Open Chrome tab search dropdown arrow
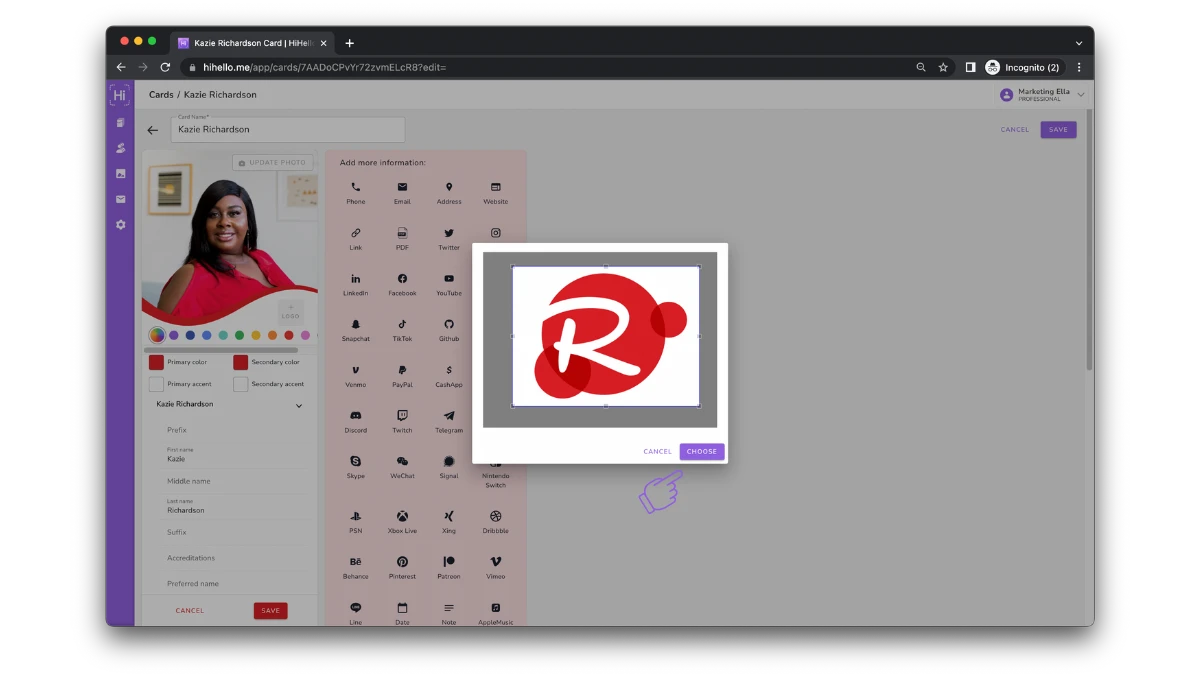The height and width of the screenshot is (677, 1200). point(1079,43)
